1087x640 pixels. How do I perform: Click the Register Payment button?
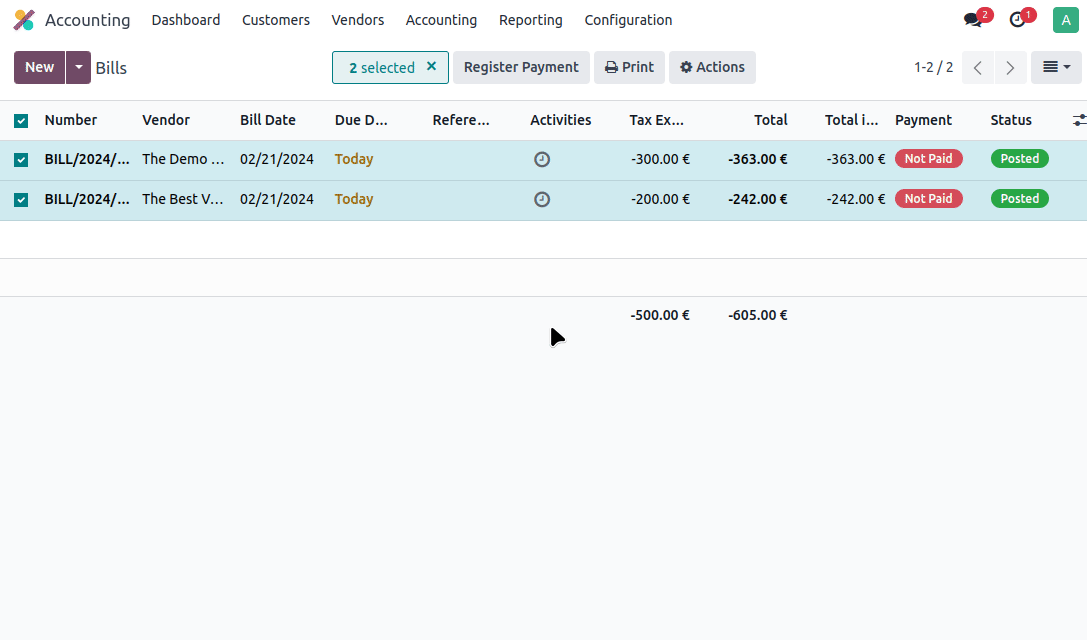[x=521, y=68]
